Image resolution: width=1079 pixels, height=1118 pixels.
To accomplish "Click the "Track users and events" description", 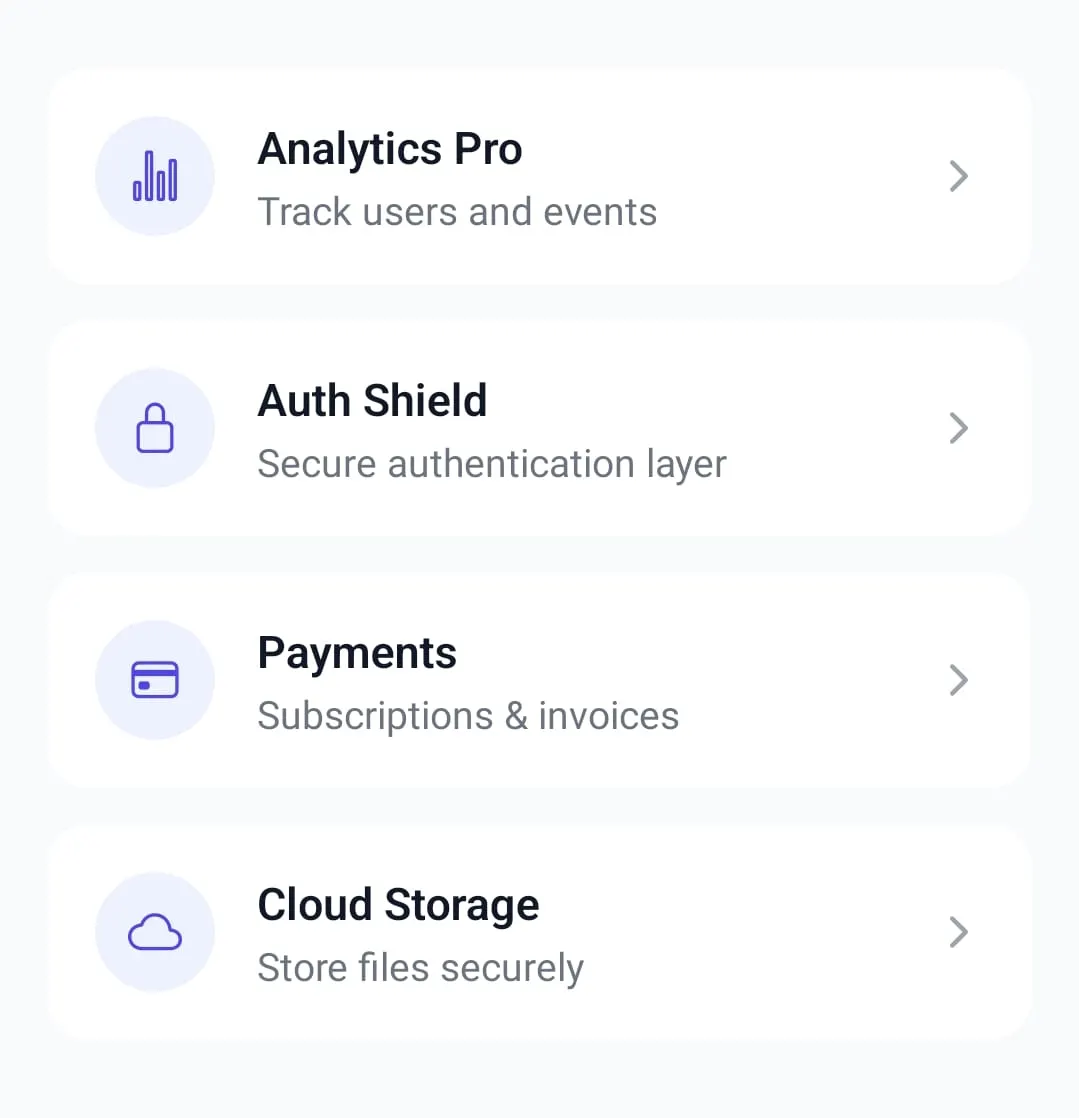I will pyautogui.click(x=457, y=212).
